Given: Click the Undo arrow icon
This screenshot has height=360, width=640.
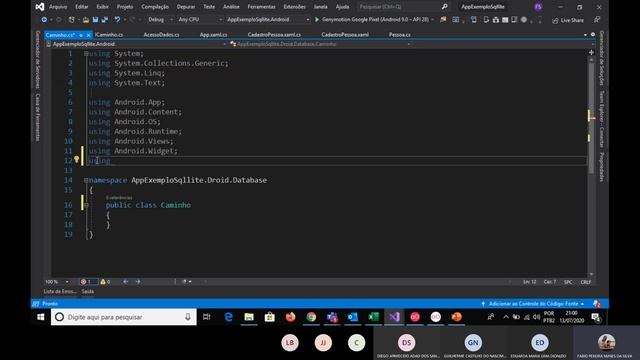Looking at the screenshot, I should point(117,20).
